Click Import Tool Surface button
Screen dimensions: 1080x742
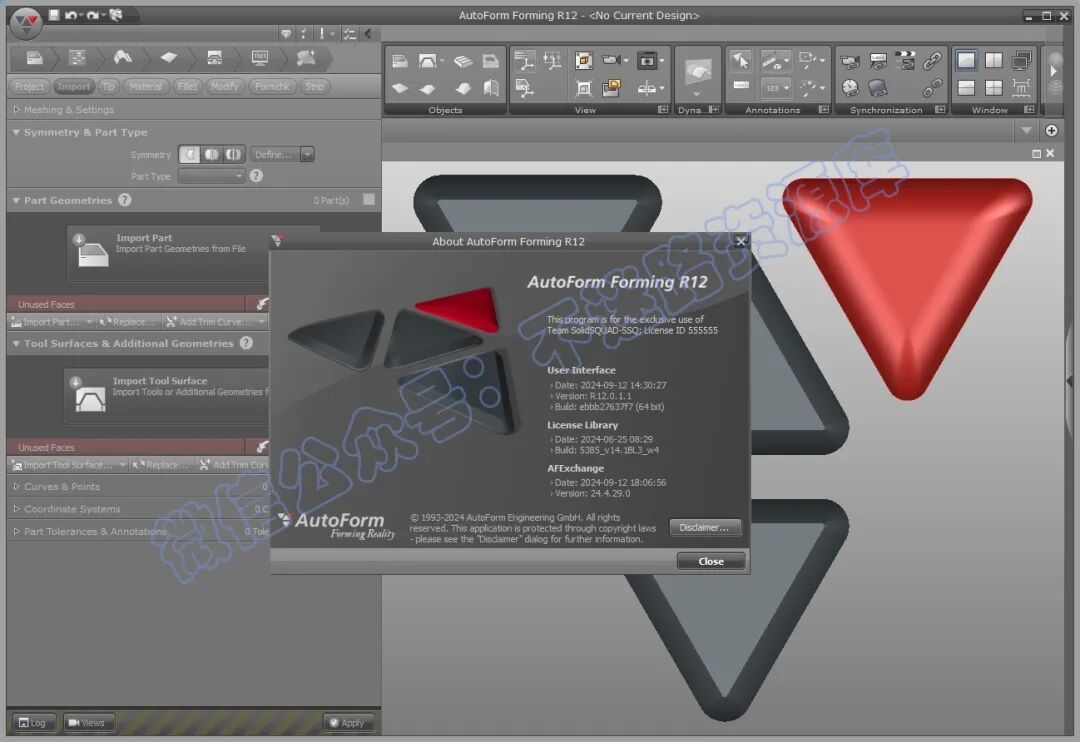(167, 396)
